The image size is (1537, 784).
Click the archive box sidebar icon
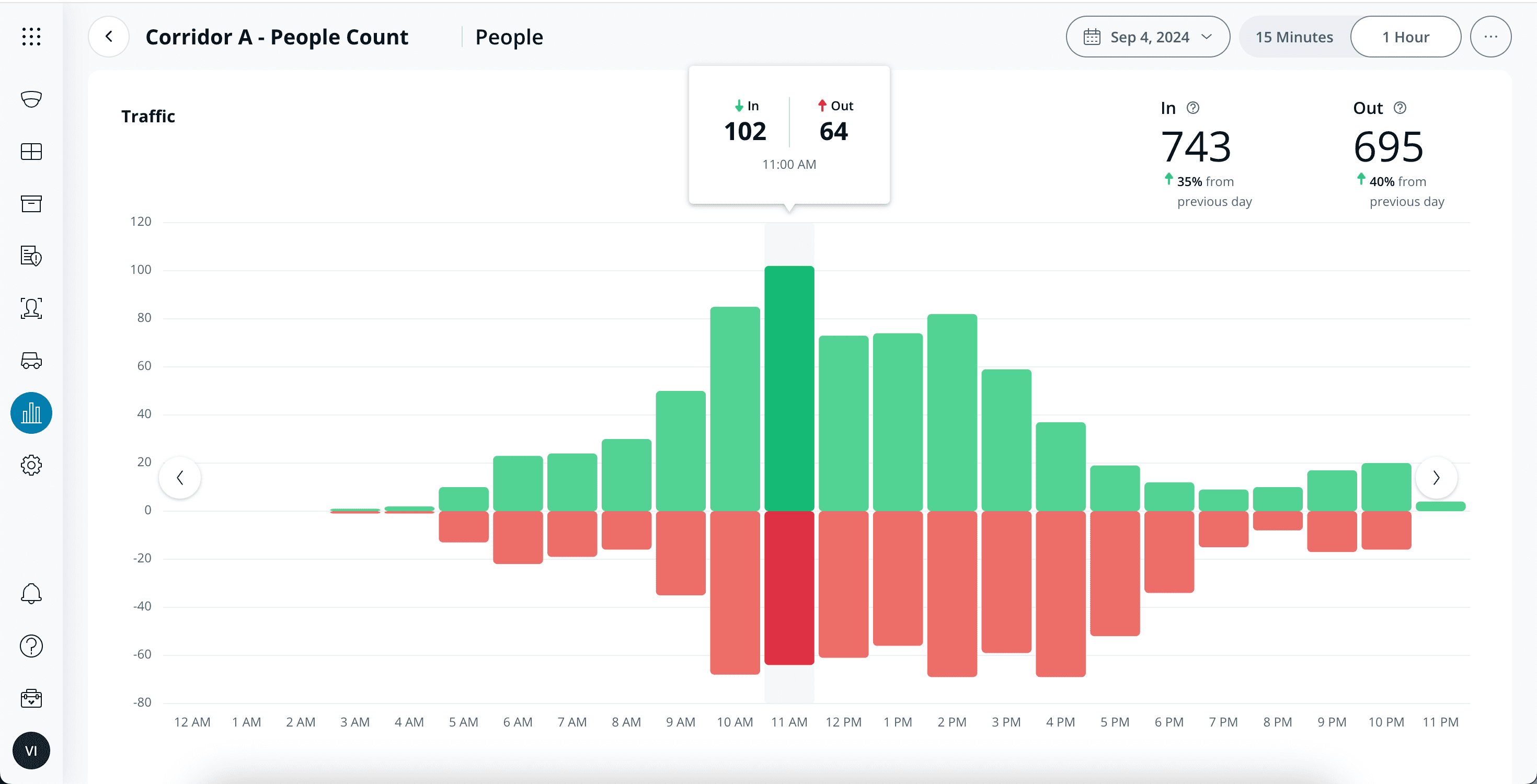(x=31, y=203)
